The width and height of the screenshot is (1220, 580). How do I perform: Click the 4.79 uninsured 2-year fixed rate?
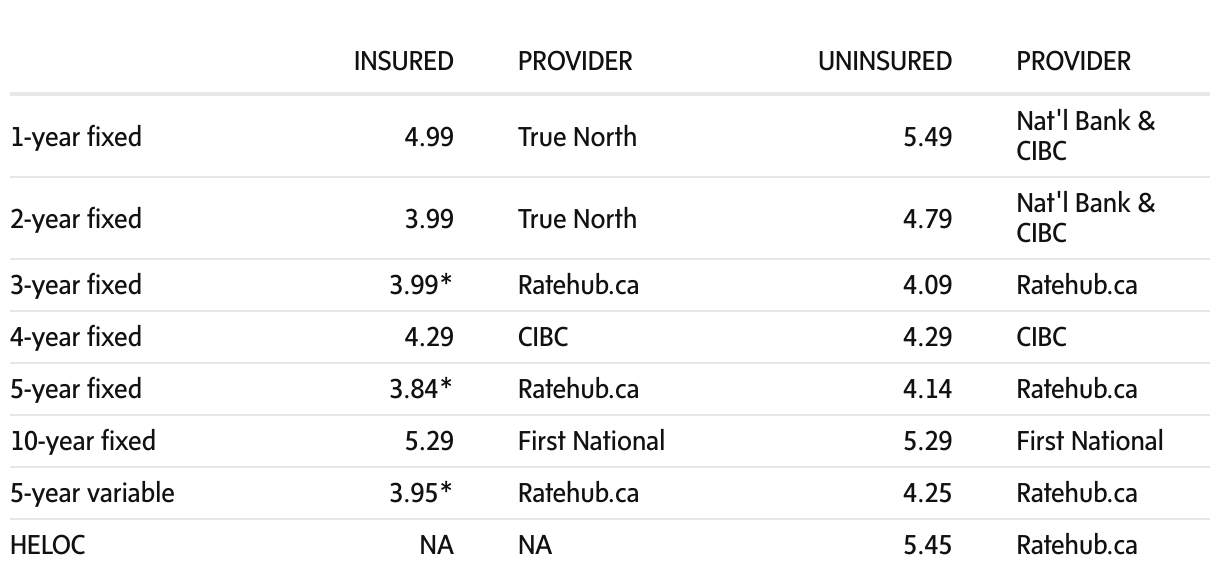pyautogui.click(x=927, y=218)
